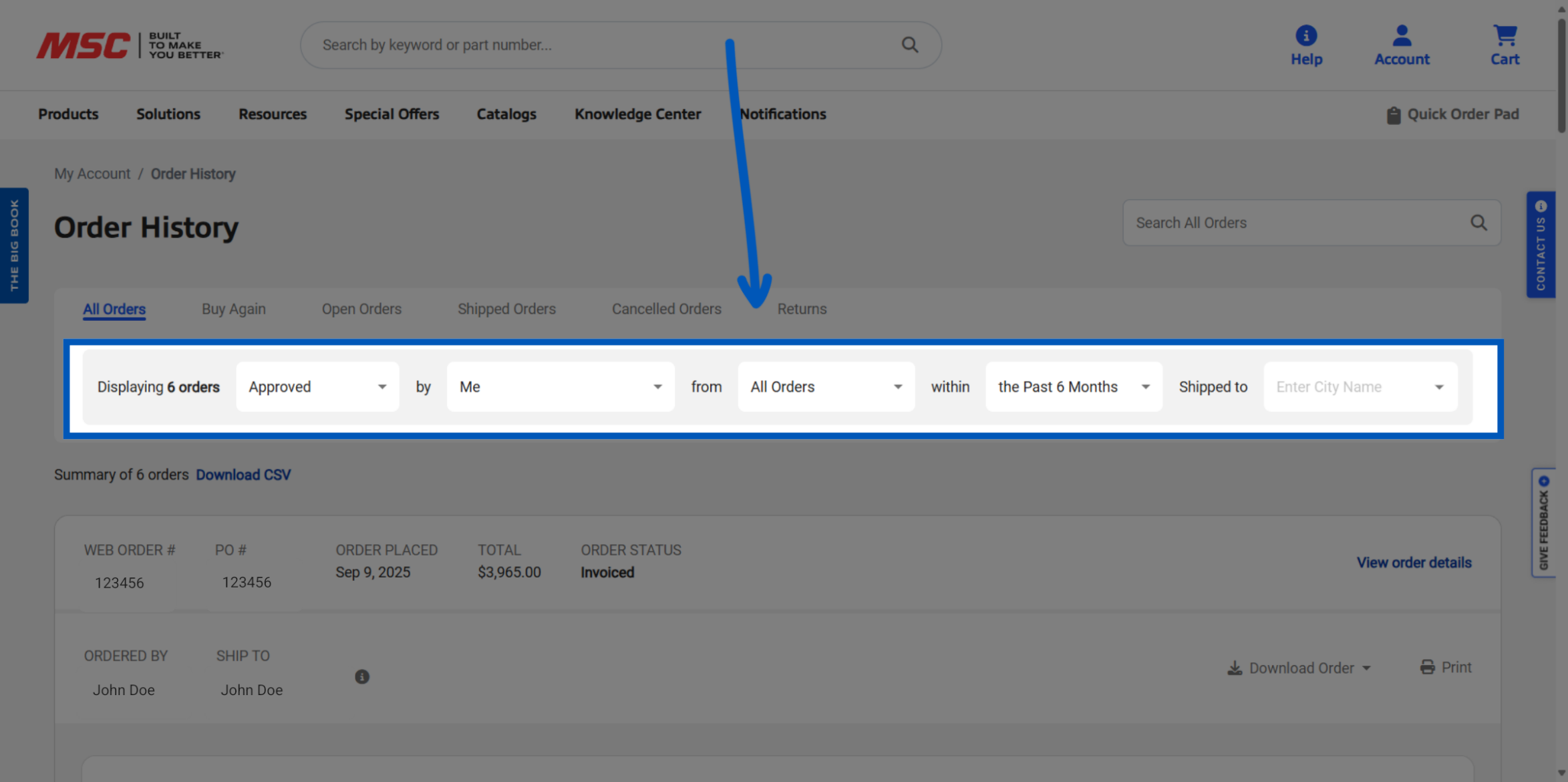Click the Quick Order Pad clipboard icon
This screenshot has height=782, width=1568.
click(x=1393, y=115)
